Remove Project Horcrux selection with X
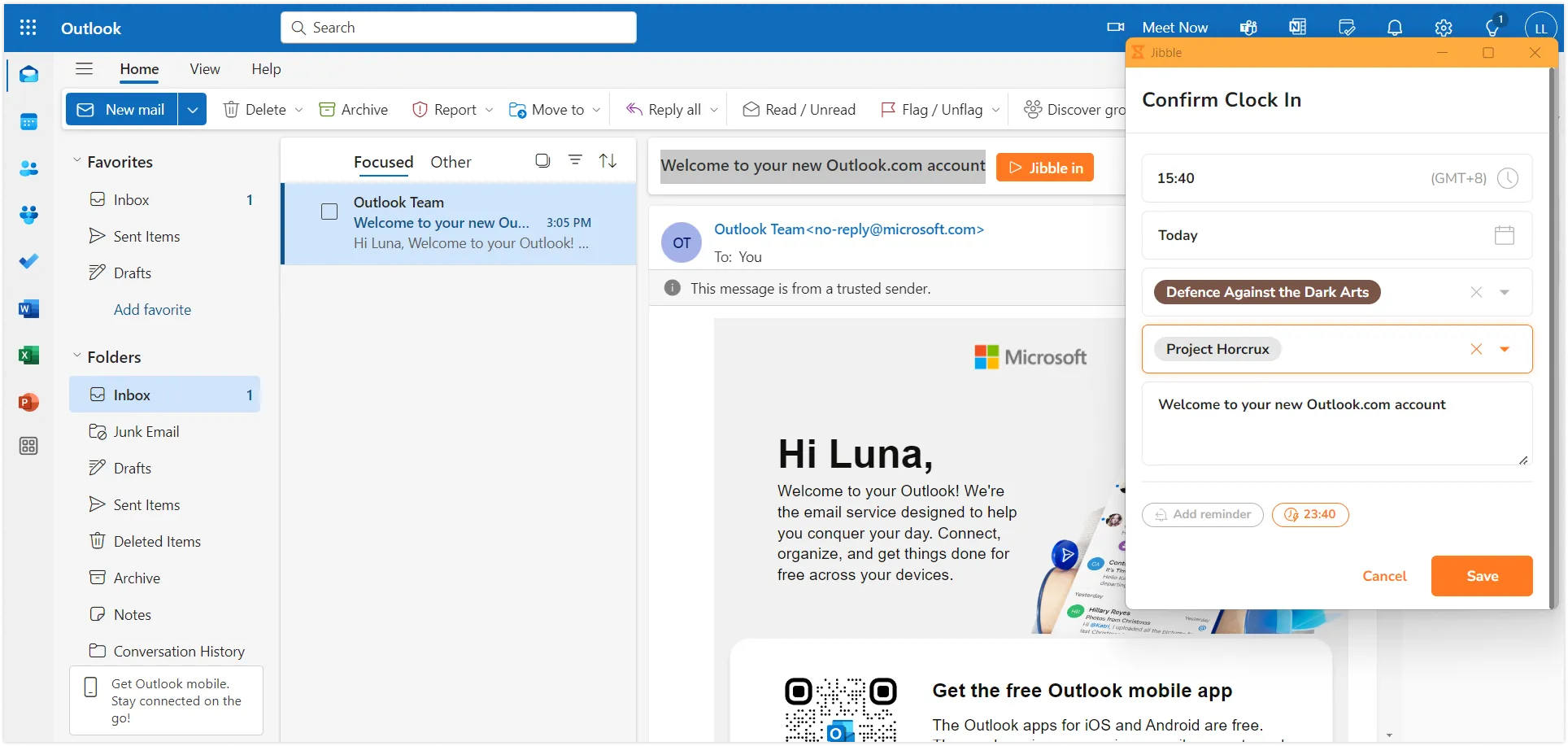The height and width of the screenshot is (746, 1568). click(1476, 349)
